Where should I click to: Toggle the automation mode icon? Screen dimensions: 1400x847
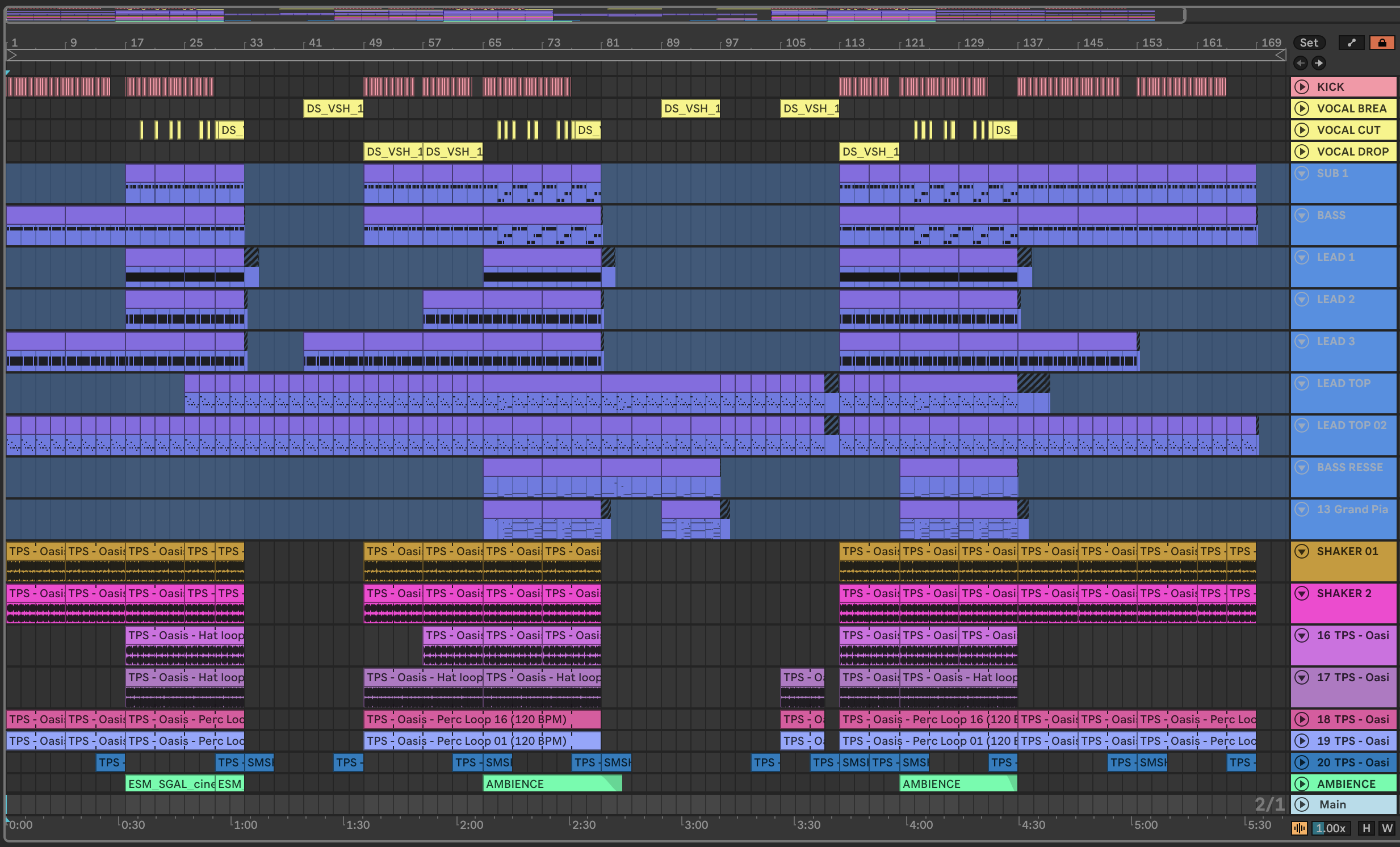(x=1352, y=43)
